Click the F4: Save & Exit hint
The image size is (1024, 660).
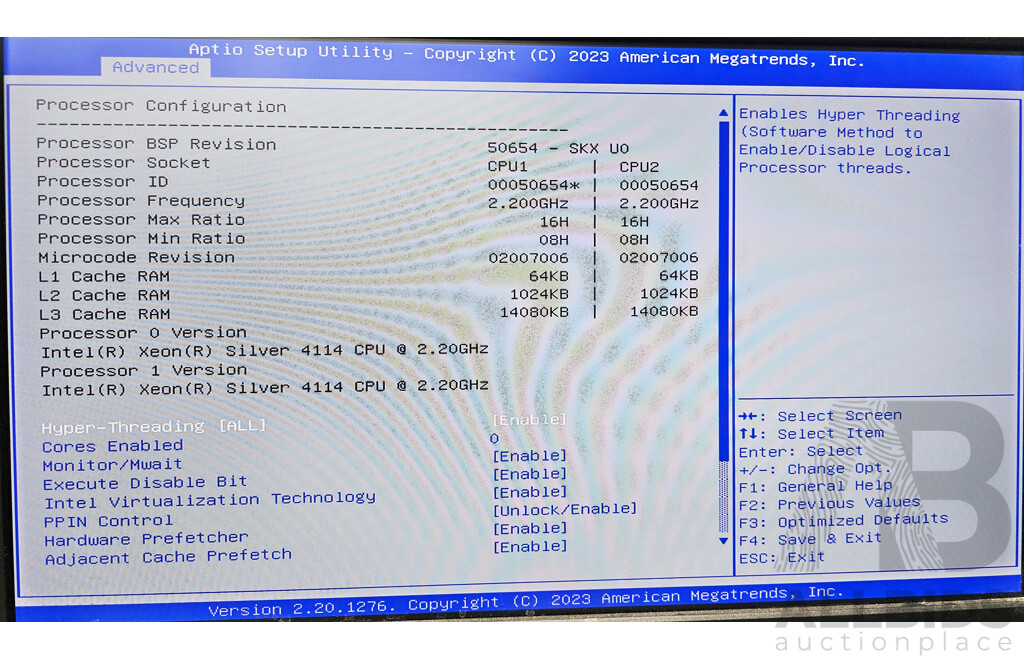tap(810, 539)
